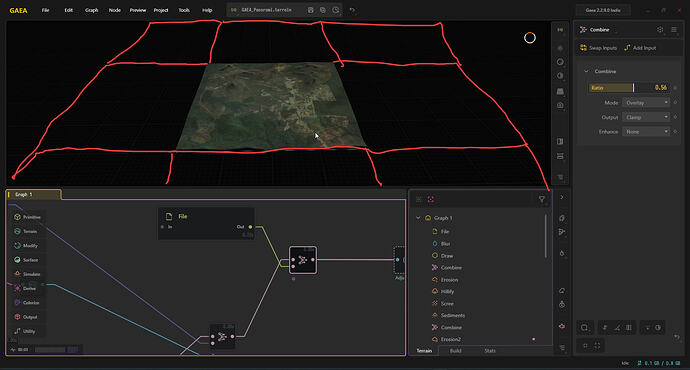Screen dimensions: 690x370
Task: Open the Modify node category
Action: (26, 245)
